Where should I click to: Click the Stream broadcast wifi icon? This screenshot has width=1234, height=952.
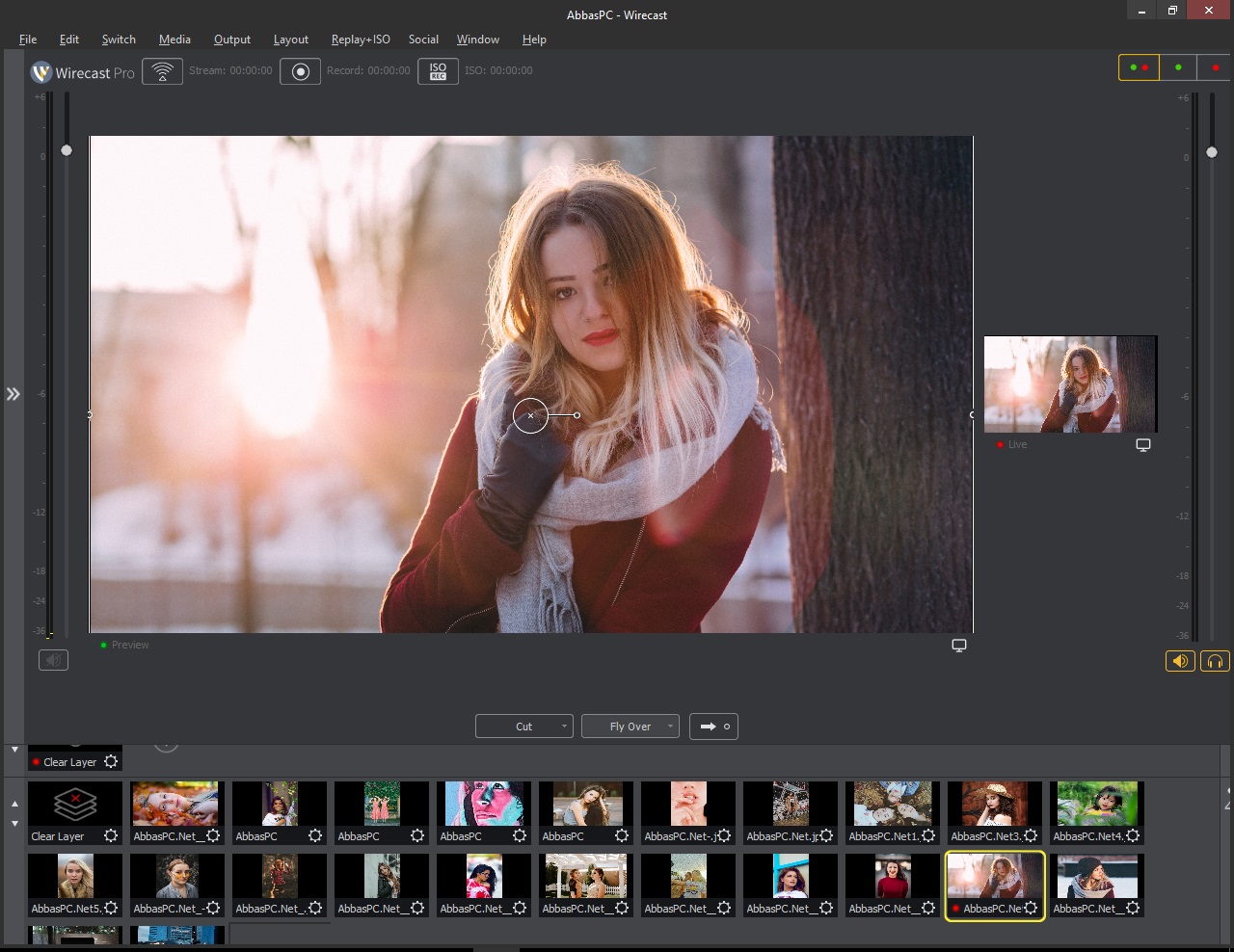click(163, 71)
